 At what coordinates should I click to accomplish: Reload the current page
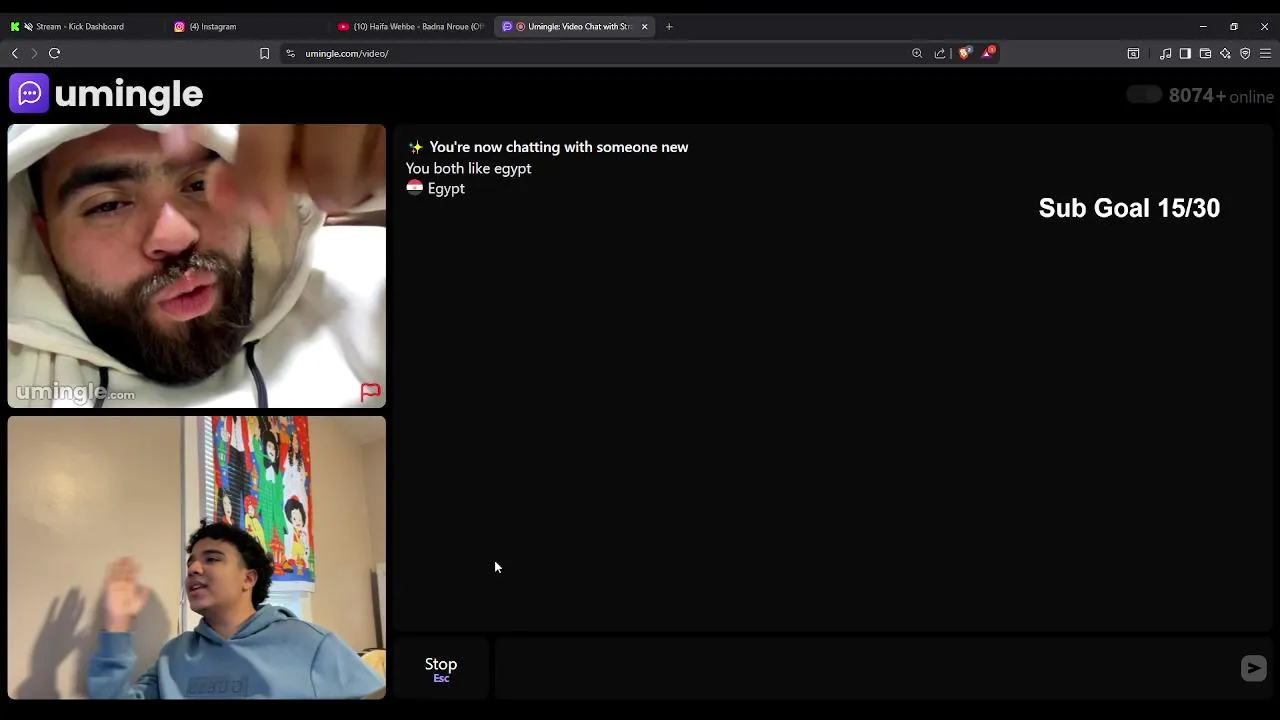(55, 53)
